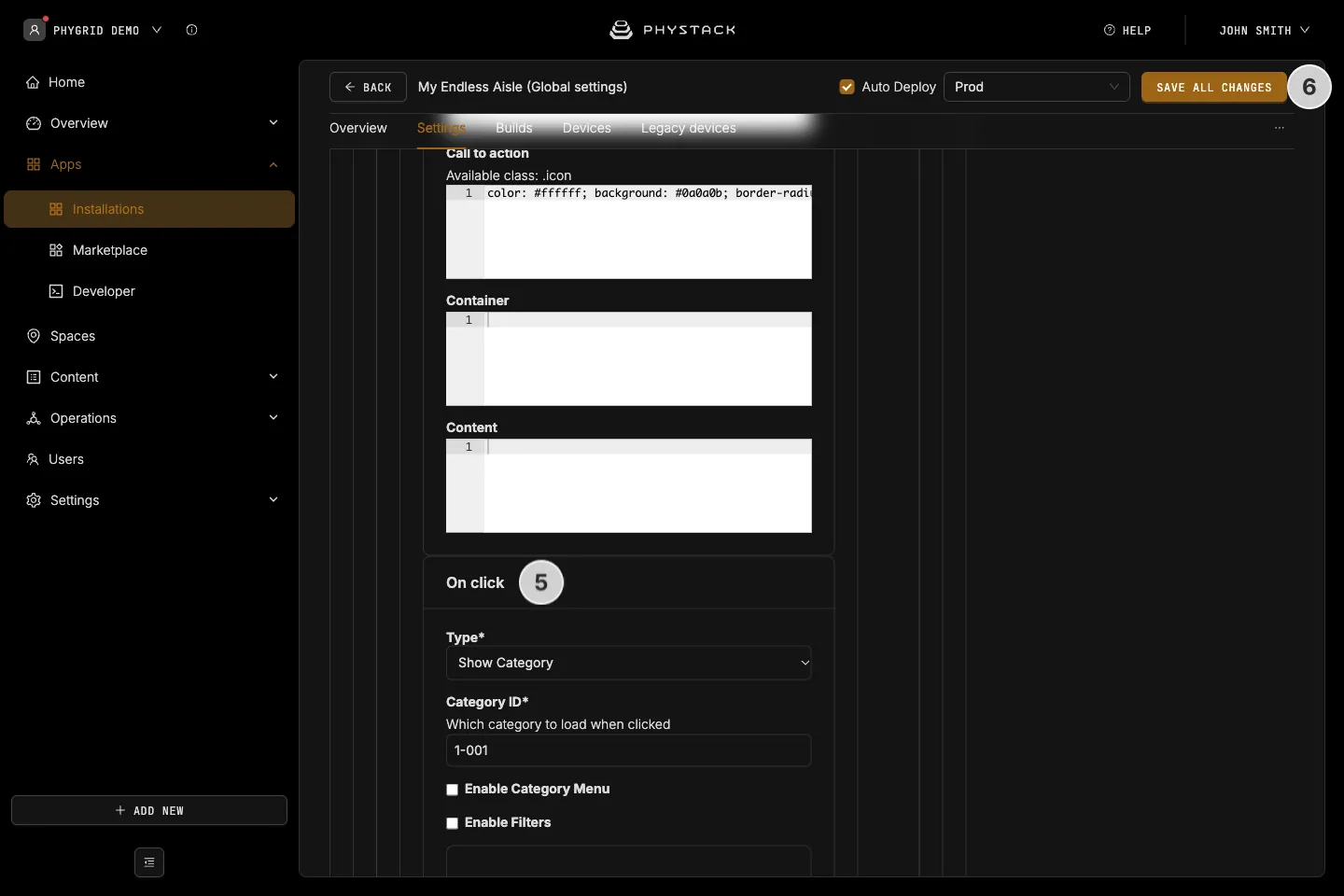The image size is (1344, 896).
Task: Switch to the Overview tab
Action: click(x=358, y=128)
